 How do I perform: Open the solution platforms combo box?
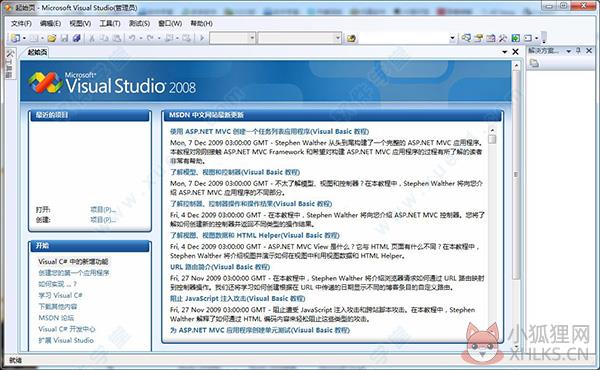click(x=299, y=38)
